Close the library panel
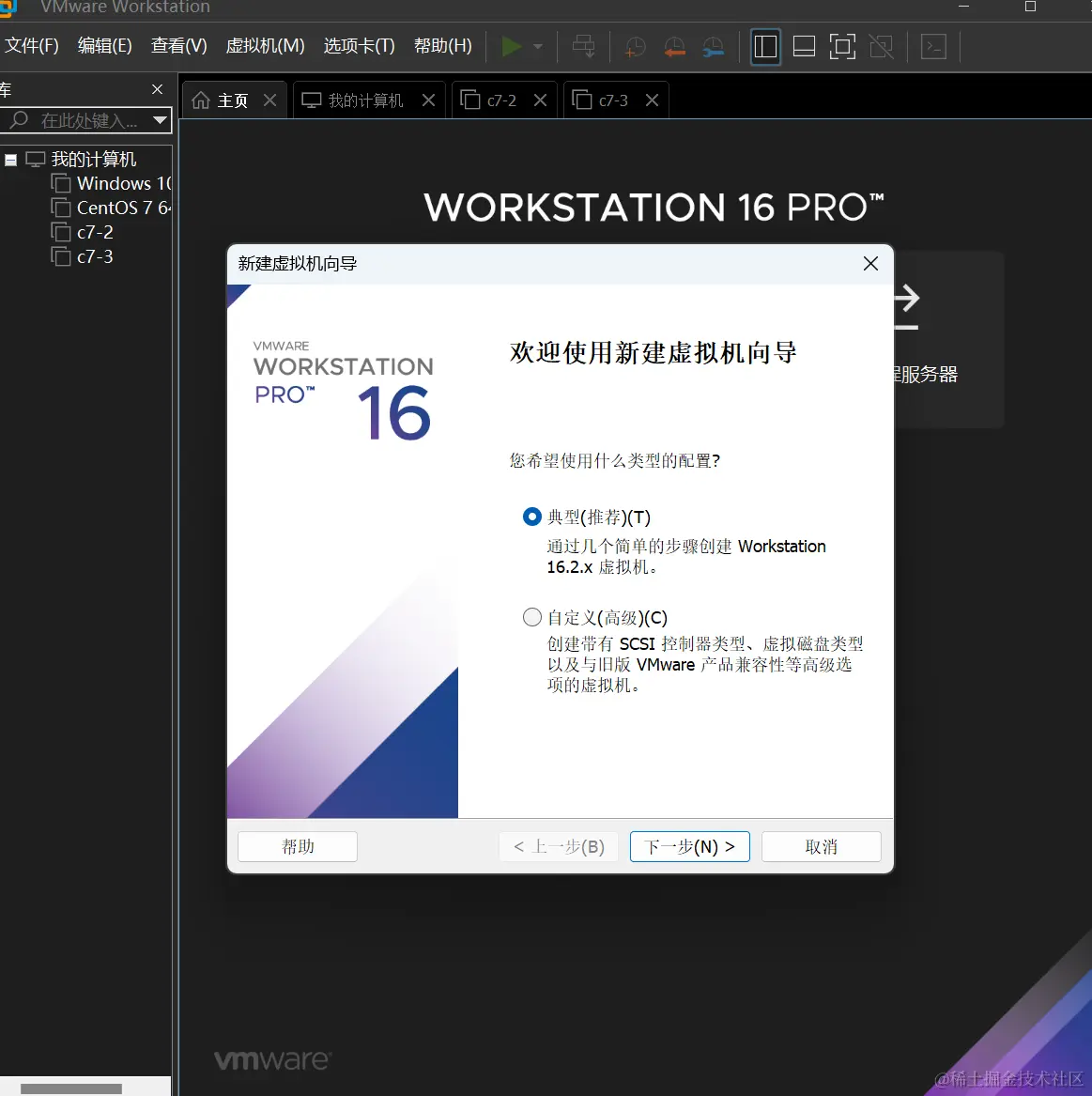The height and width of the screenshot is (1096, 1092). [157, 89]
